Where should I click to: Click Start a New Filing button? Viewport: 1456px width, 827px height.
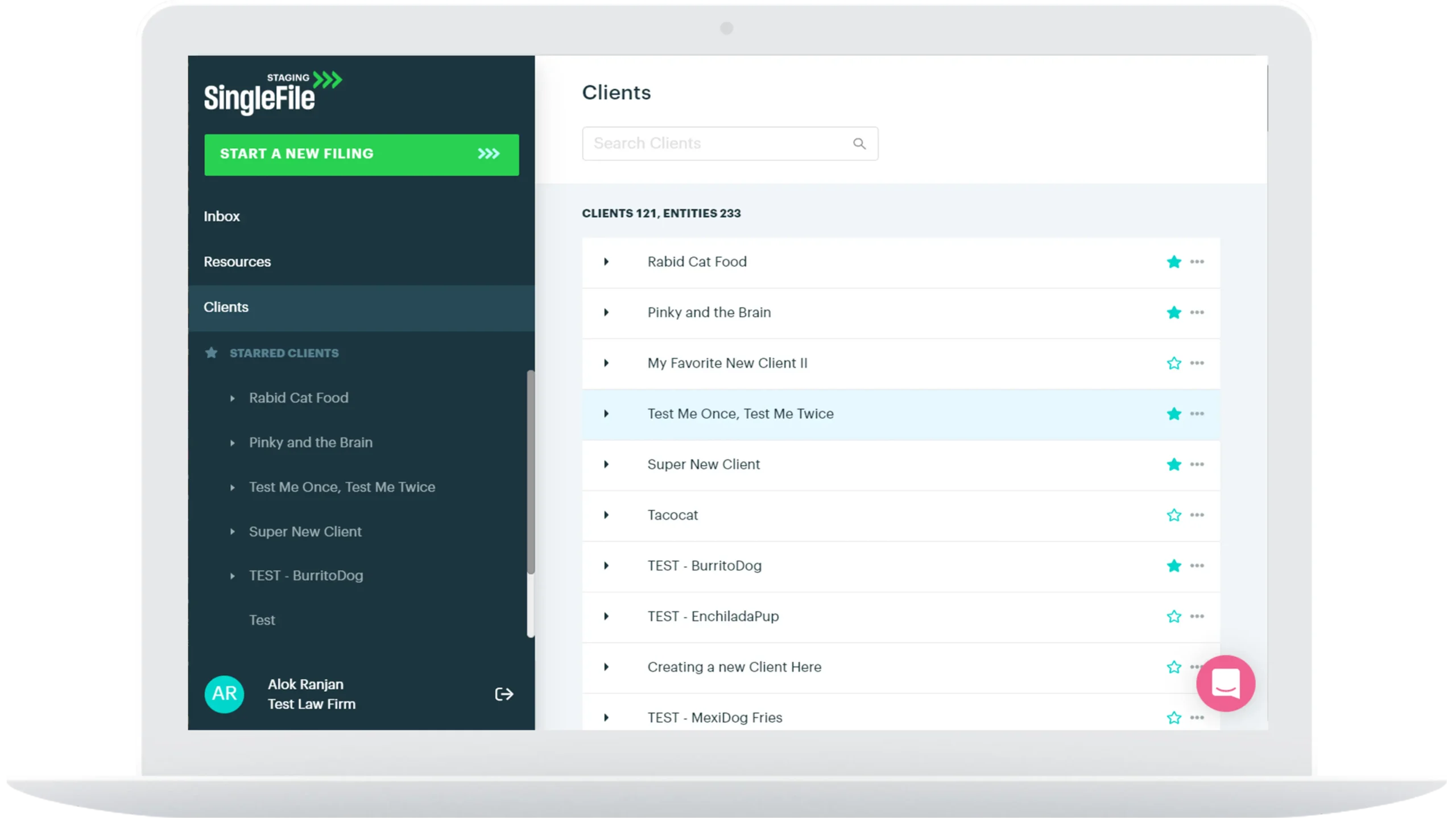(361, 154)
